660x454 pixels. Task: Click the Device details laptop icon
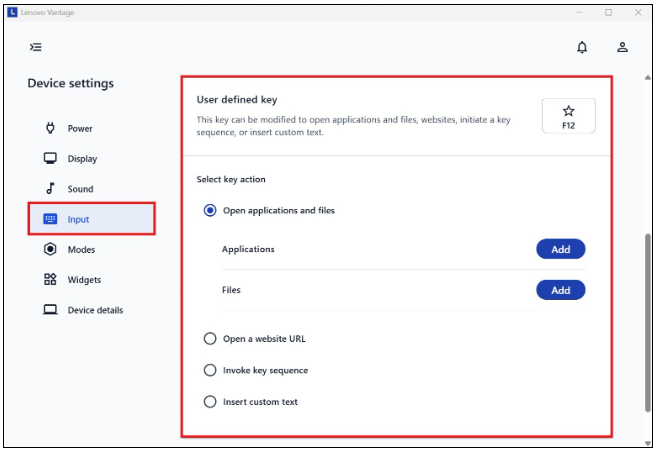[50, 310]
